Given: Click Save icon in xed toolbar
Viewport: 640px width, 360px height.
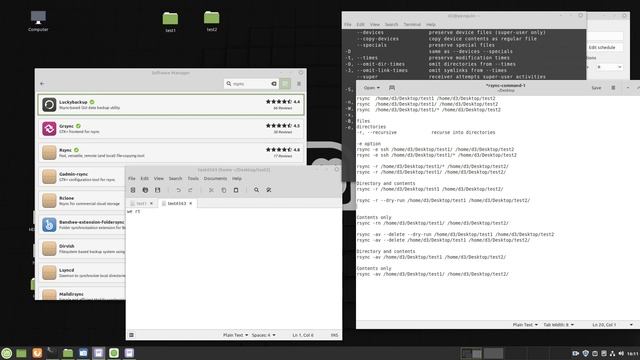Looking at the screenshot, I should [x=158, y=190].
